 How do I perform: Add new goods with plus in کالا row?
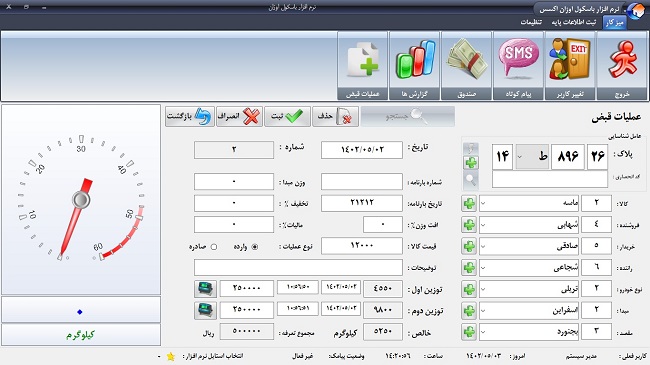(469, 203)
